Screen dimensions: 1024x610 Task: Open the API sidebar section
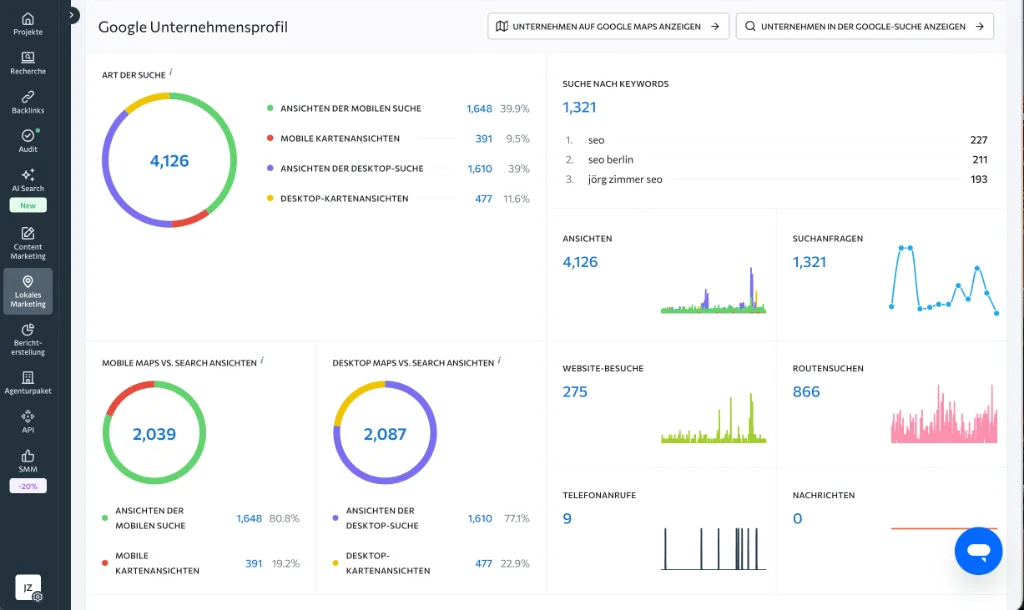coord(28,422)
